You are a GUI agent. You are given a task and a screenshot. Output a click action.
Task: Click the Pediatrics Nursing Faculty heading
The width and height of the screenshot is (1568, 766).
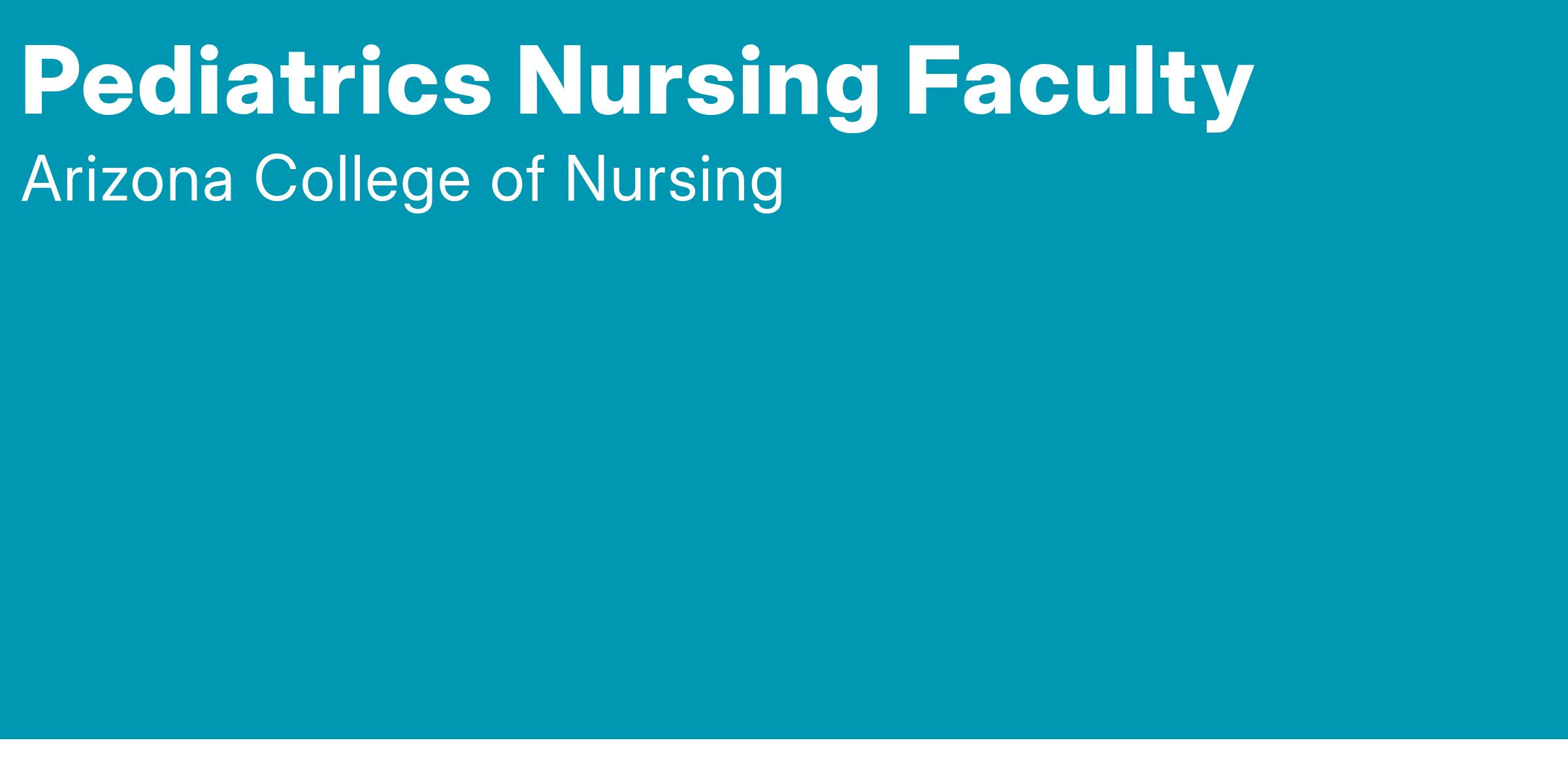(x=637, y=82)
